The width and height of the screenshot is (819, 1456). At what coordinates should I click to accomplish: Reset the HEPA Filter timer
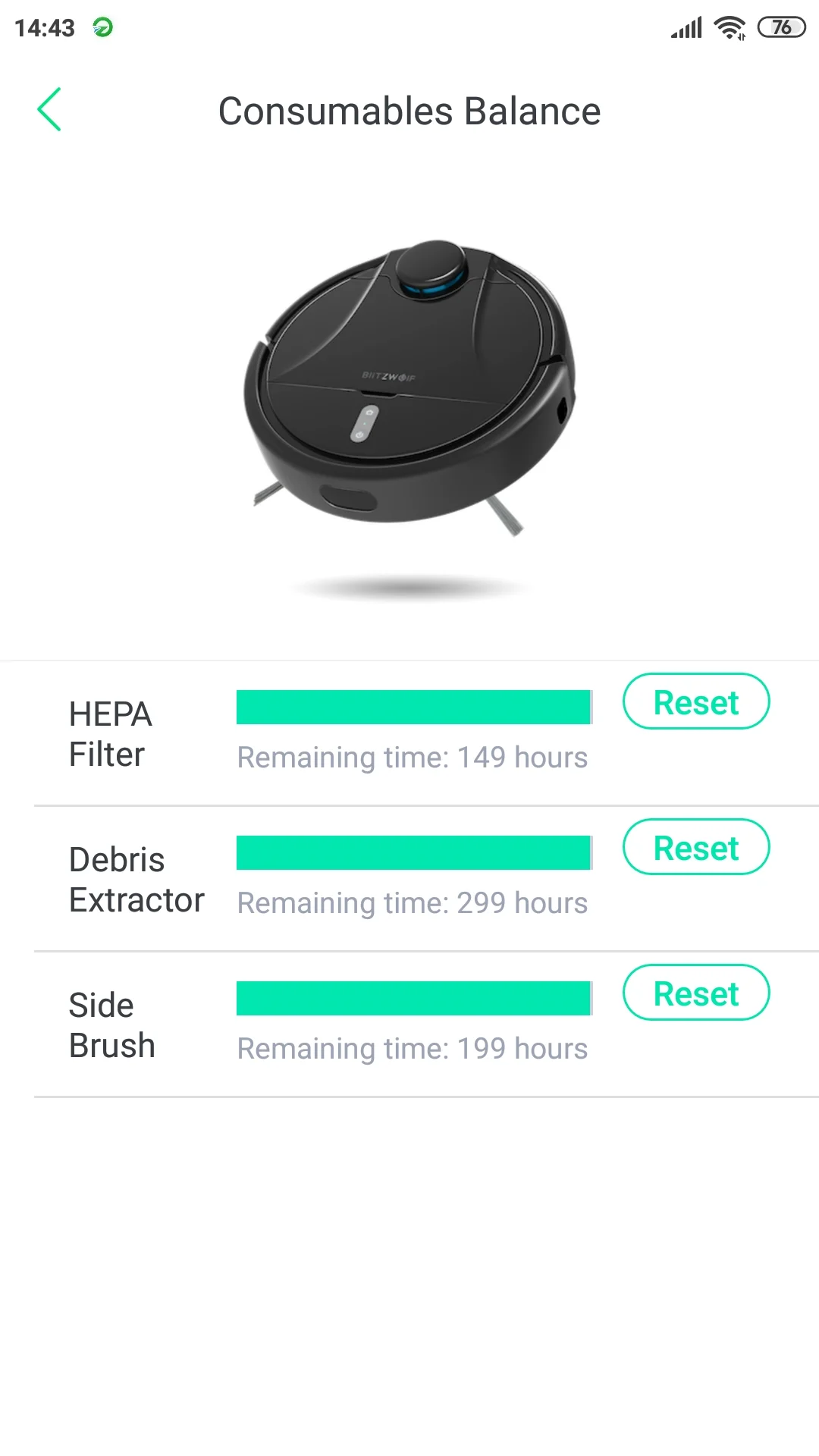click(x=695, y=702)
